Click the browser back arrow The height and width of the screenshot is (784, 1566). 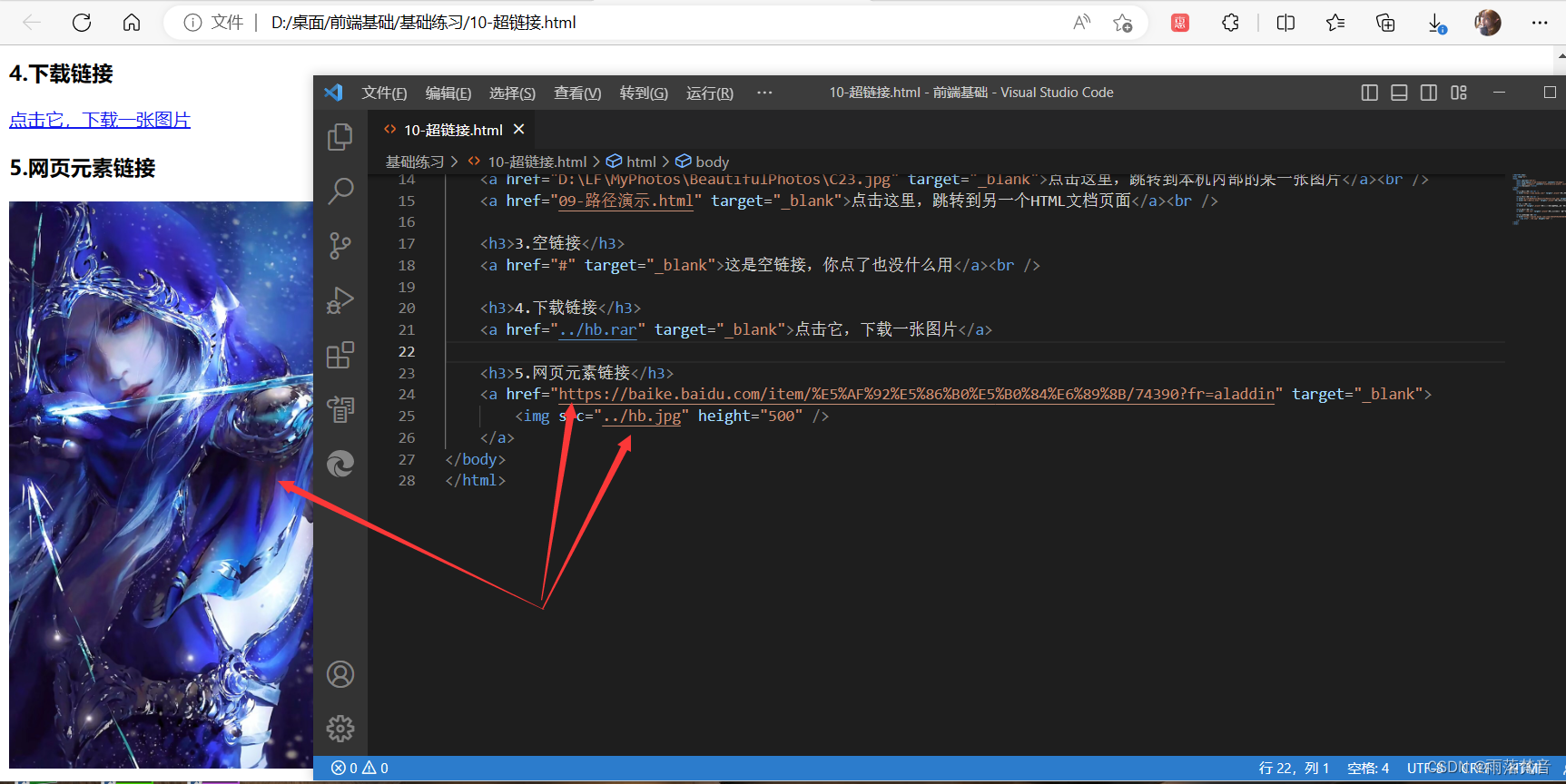point(32,23)
